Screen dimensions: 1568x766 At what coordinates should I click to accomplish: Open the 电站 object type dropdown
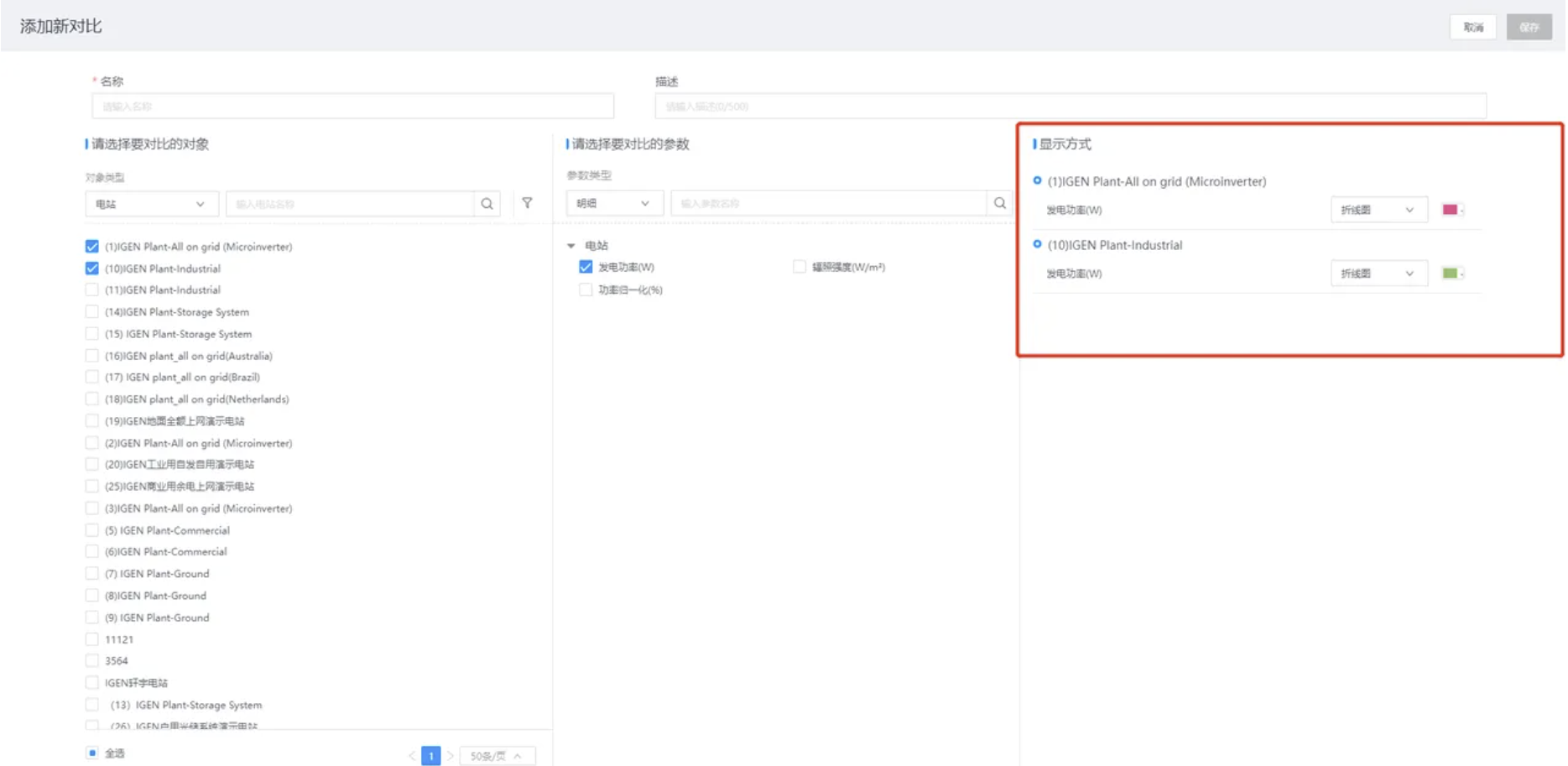pyautogui.click(x=151, y=204)
